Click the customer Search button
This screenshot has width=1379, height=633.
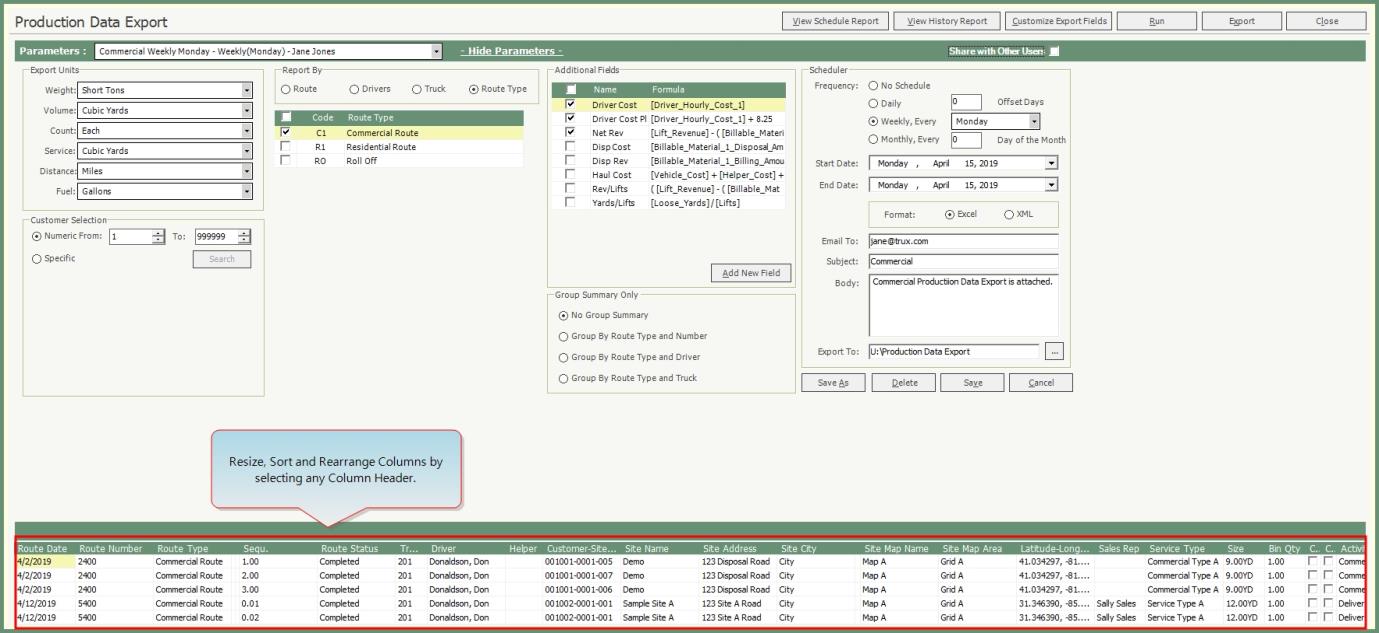tap(222, 259)
